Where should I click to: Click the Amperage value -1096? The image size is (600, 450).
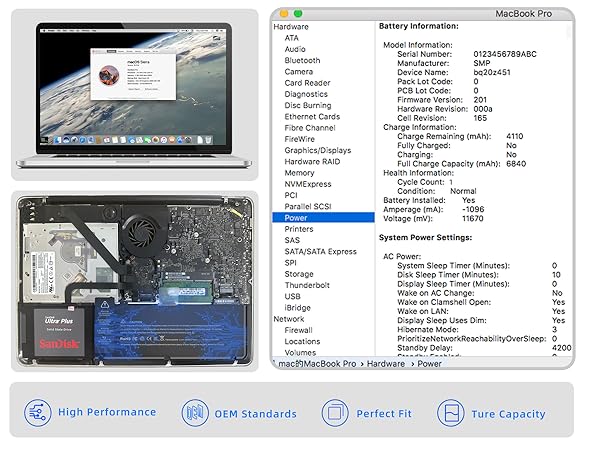pyautogui.click(x=473, y=209)
